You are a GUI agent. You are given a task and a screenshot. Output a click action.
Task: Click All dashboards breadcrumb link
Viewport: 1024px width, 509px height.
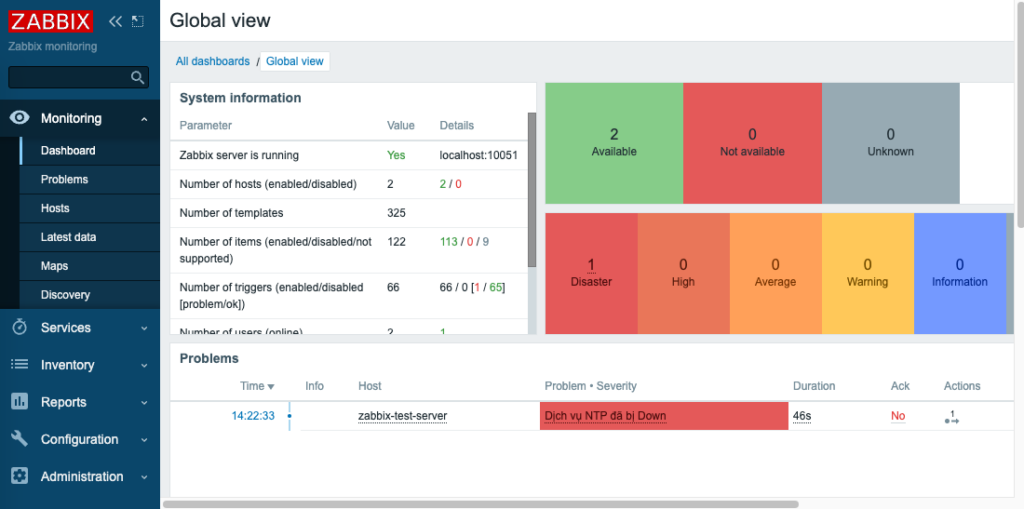[x=213, y=61]
